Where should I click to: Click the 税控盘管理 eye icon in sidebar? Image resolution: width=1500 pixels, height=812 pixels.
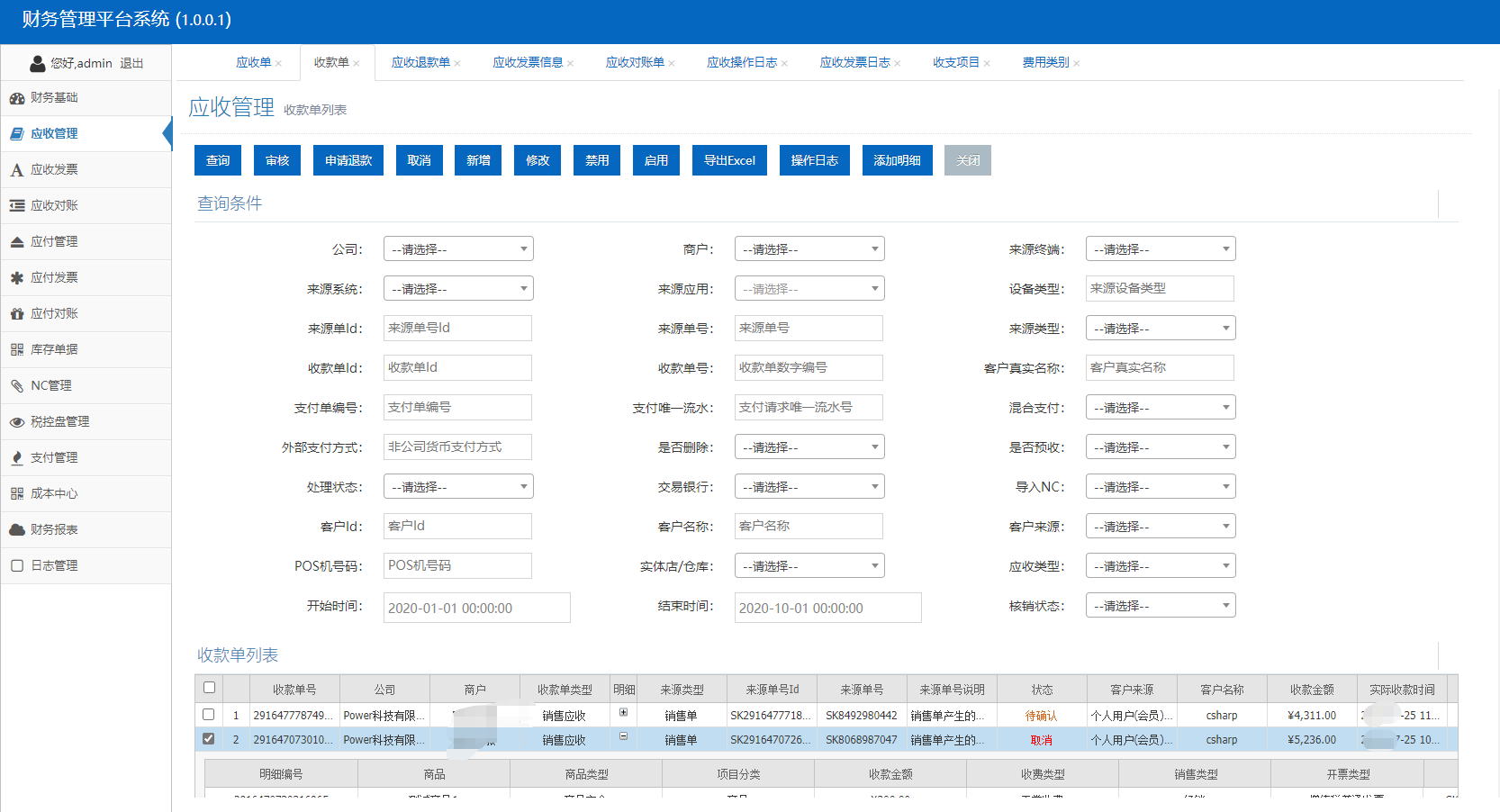16,422
